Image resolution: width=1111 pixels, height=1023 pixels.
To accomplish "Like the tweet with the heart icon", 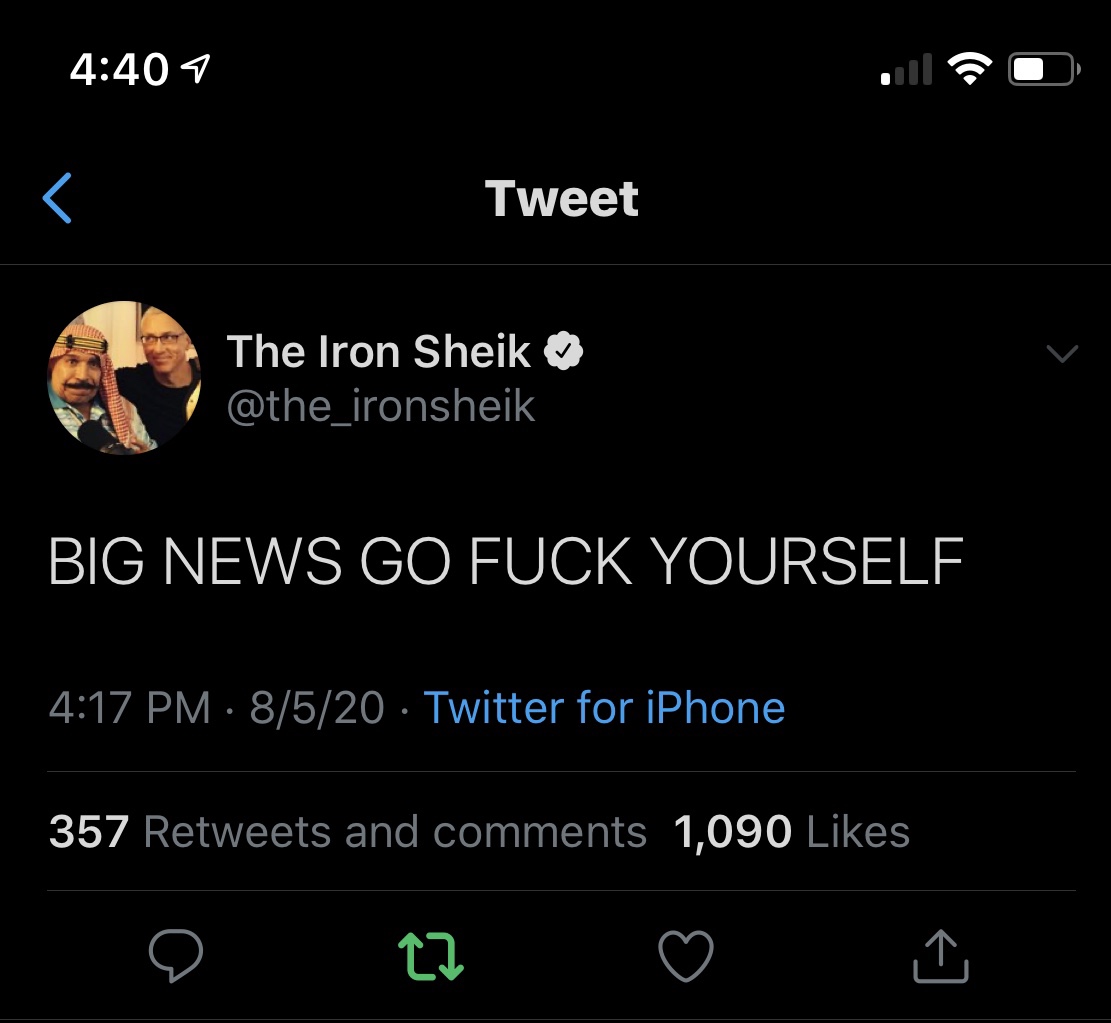I will pos(686,955).
